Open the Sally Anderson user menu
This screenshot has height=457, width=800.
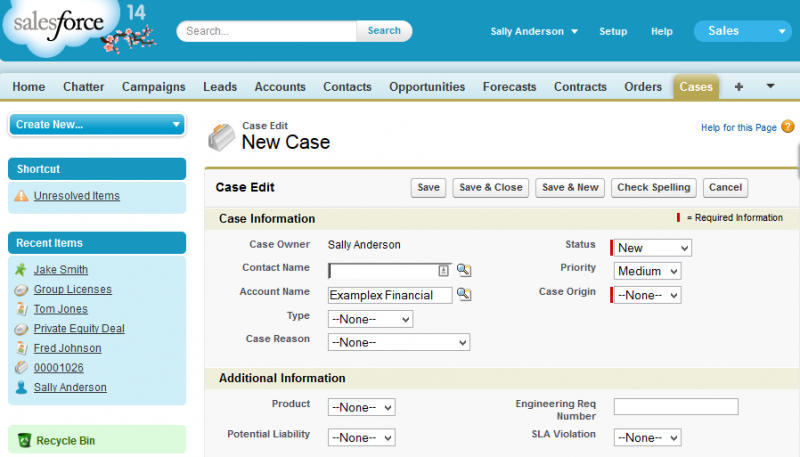pyautogui.click(x=534, y=31)
